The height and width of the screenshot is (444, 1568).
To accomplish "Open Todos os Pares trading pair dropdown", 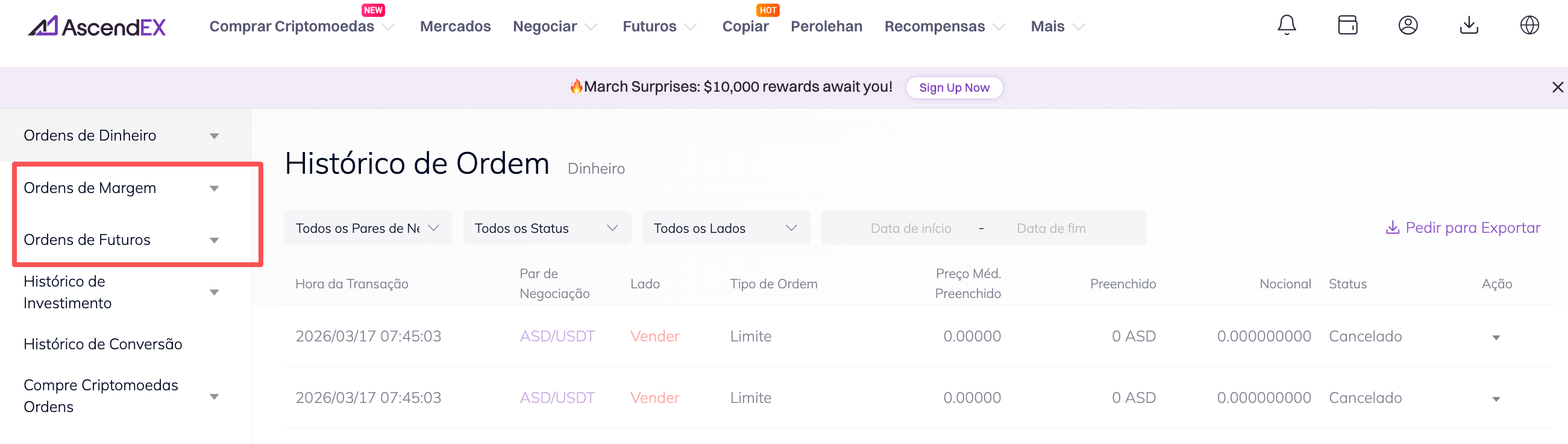I will click(367, 228).
